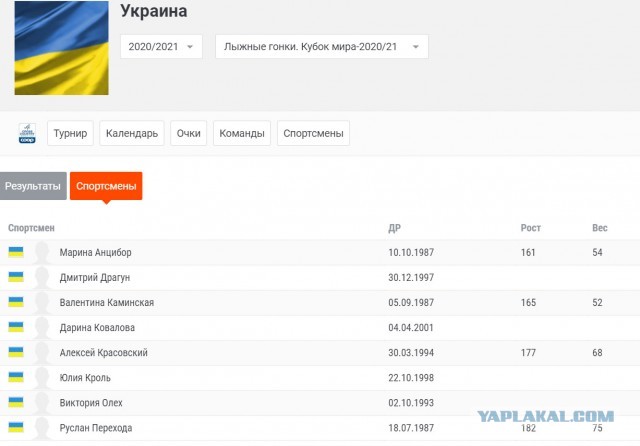The image size is (640, 446).
Task: Open athlete Руслан Перехода's profile link
Action: [96, 428]
